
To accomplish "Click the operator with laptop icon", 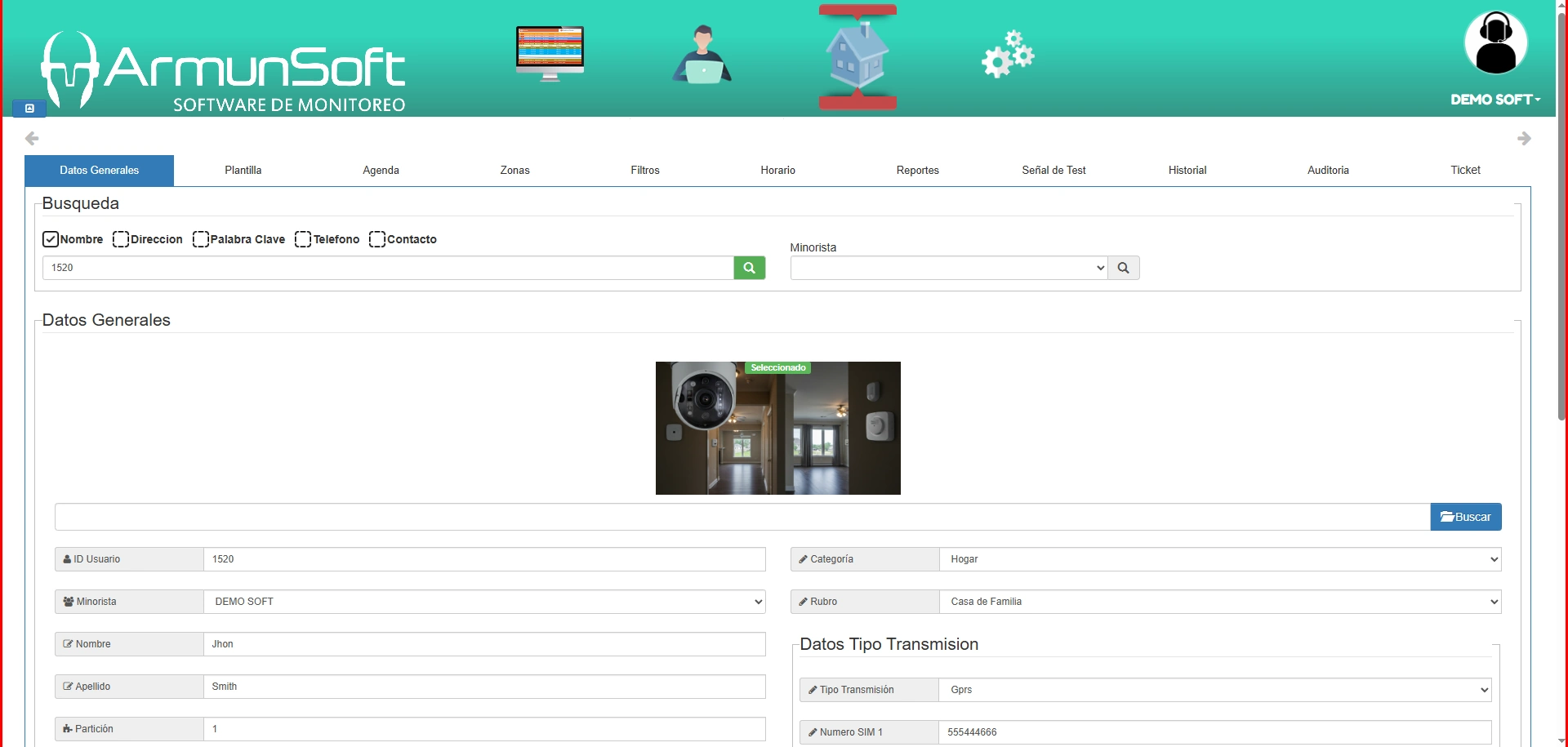I will click(x=702, y=55).
